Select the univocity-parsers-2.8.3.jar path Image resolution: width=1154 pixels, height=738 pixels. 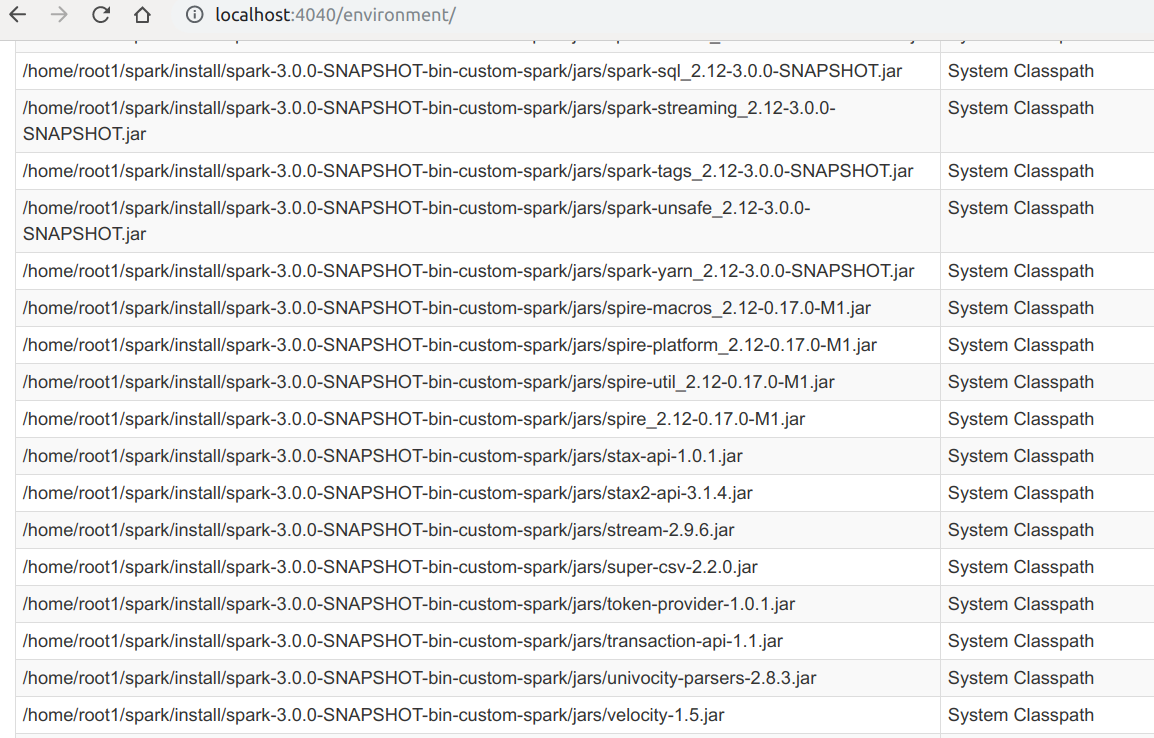click(x=420, y=678)
